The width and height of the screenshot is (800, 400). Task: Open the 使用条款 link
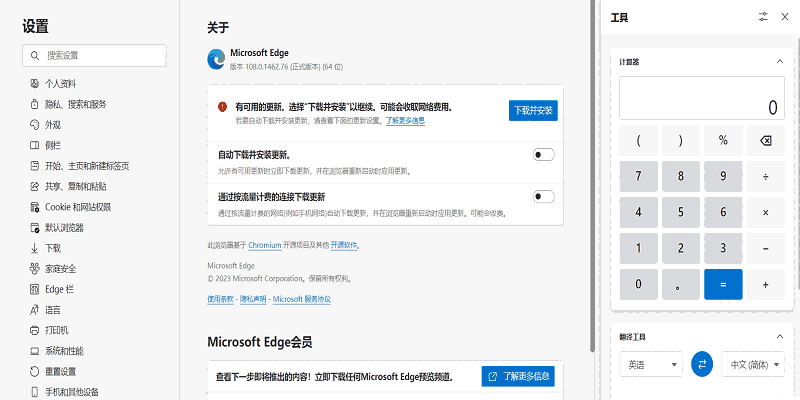[220, 299]
